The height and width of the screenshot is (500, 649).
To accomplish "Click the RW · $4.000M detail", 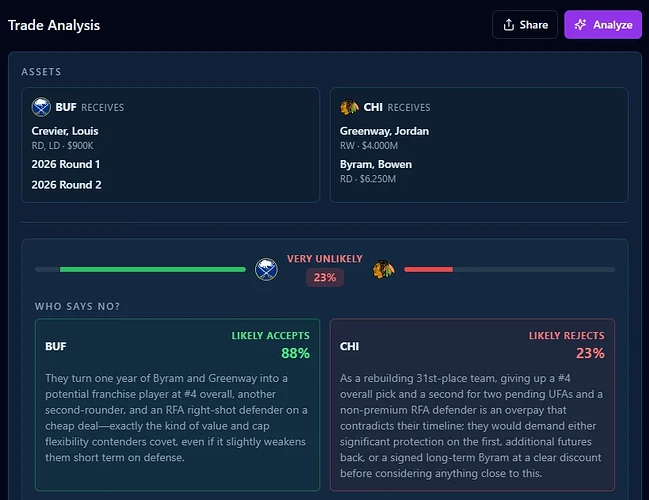I will pyautogui.click(x=369, y=146).
